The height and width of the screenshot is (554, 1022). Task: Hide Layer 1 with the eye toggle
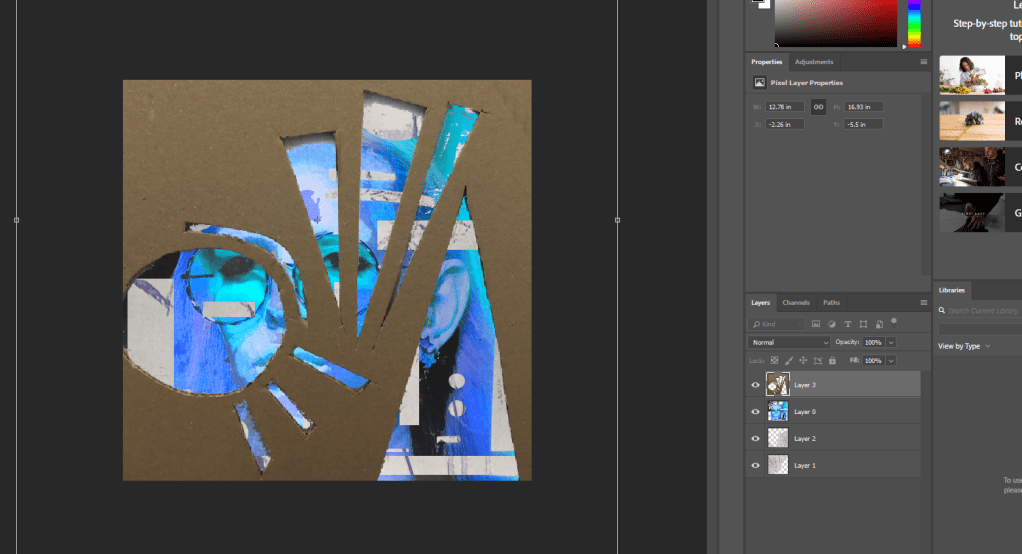tap(756, 464)
